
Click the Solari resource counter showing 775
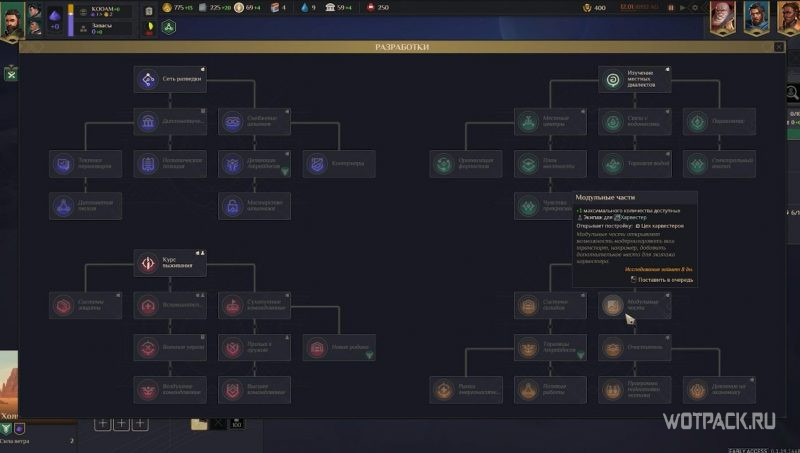[x=182, y=8]
